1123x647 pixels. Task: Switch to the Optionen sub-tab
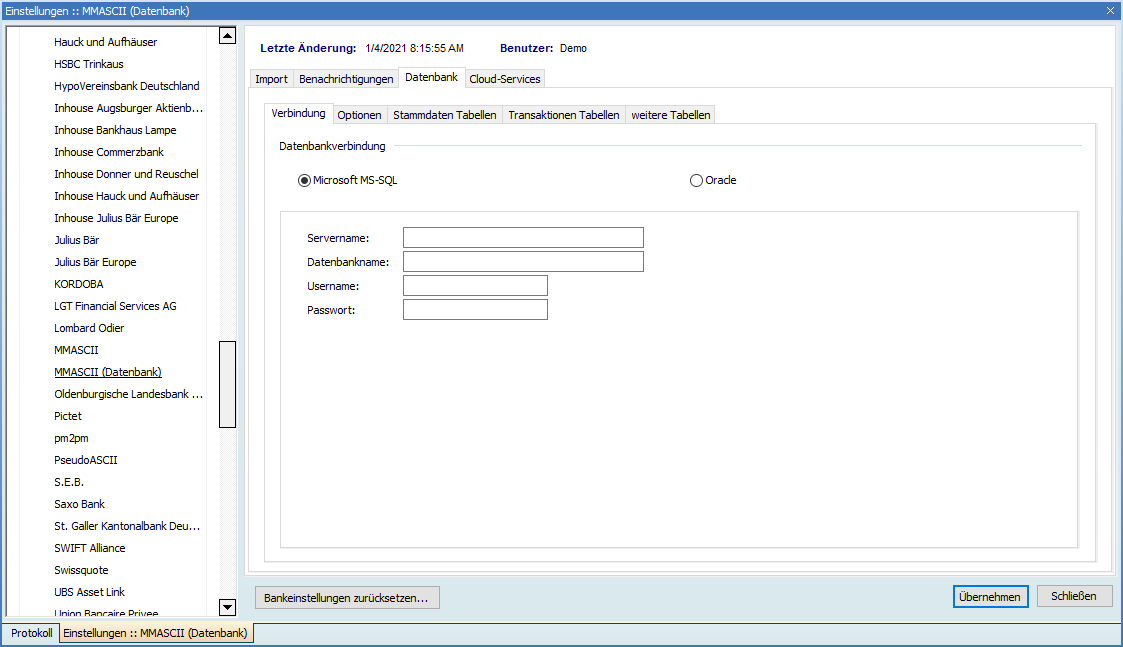(x=359, y=115)
